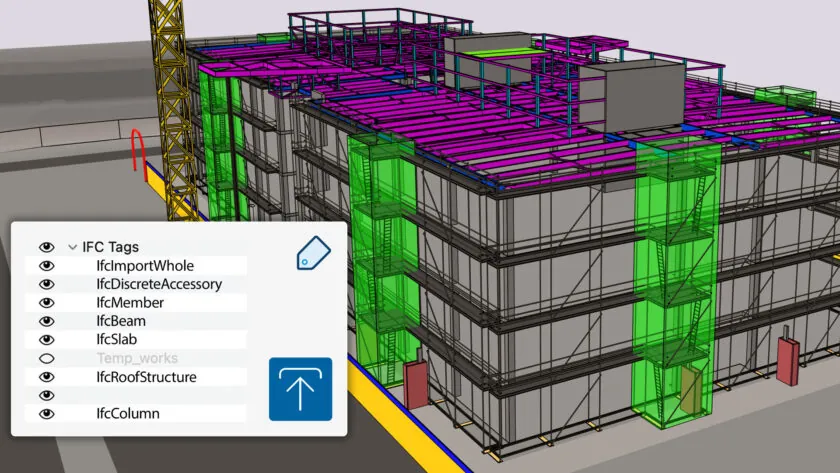Click the blue tag icon
The image size is (840, 473).
pyautogui.click(x=314, y=253)
